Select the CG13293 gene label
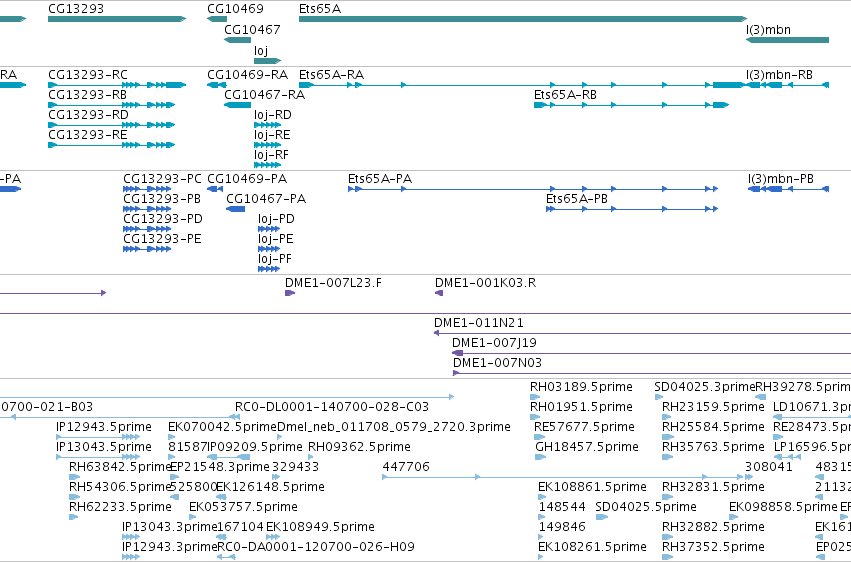 coord(75,9)
